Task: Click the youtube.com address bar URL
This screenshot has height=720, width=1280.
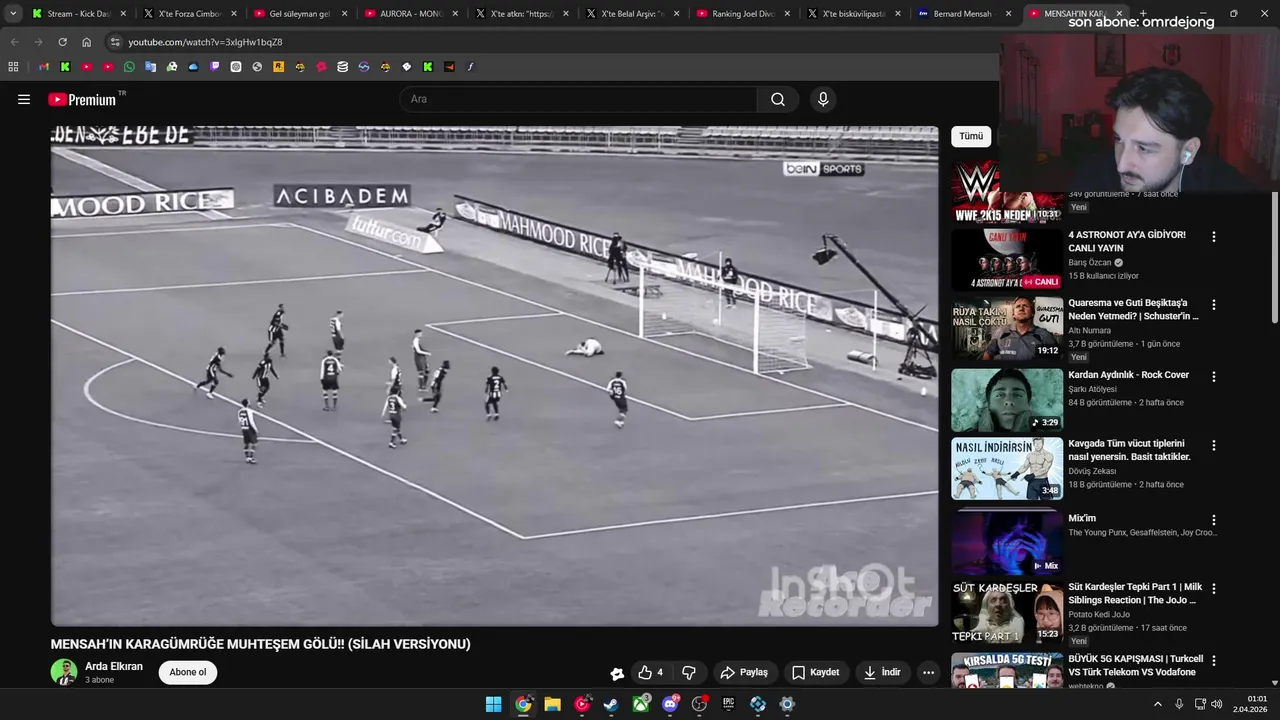Action: coord(205,42)
